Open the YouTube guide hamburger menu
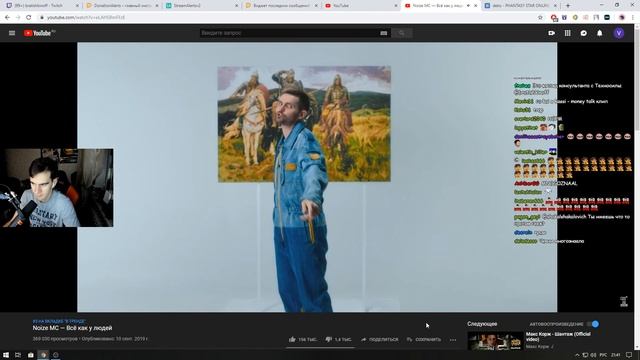 tap(12, 33)
